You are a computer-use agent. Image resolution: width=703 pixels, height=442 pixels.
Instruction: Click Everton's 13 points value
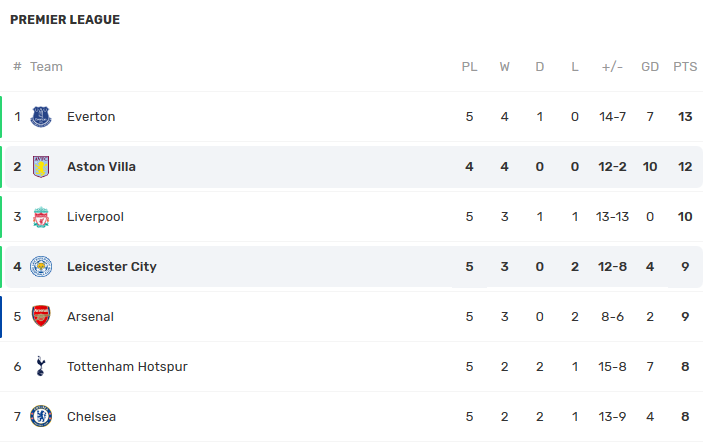[x=685, y=117]
